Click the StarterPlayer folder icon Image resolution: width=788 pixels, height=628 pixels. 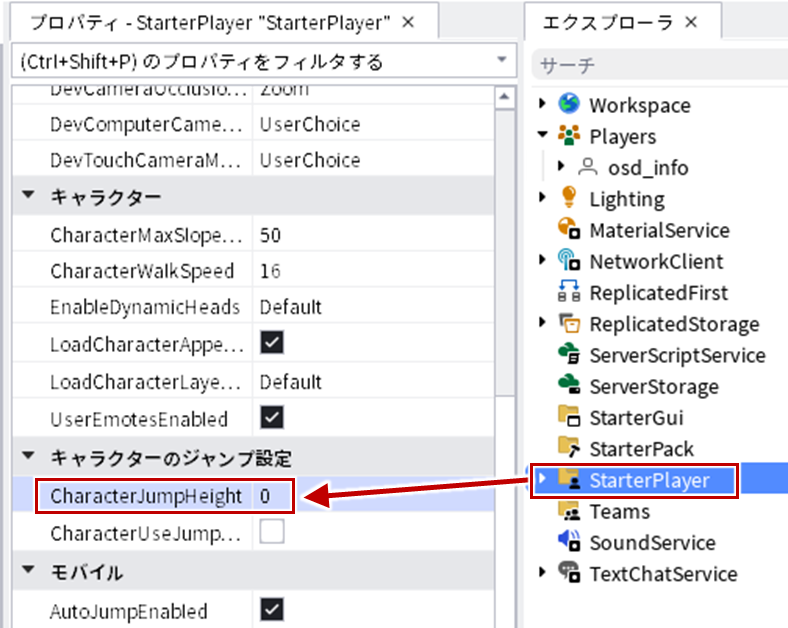[569, 479]
